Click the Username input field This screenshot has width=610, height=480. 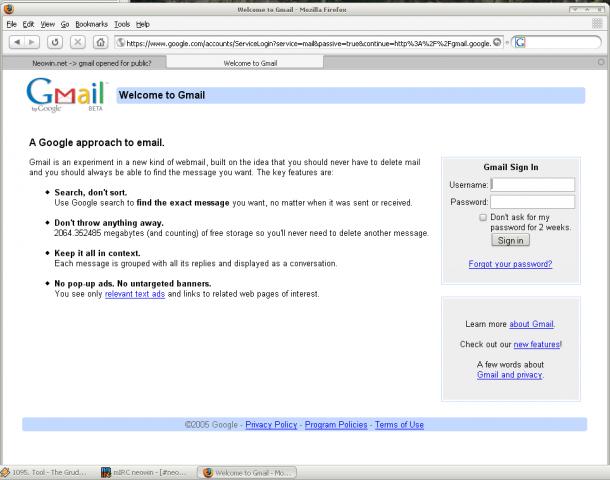(533, 185)
